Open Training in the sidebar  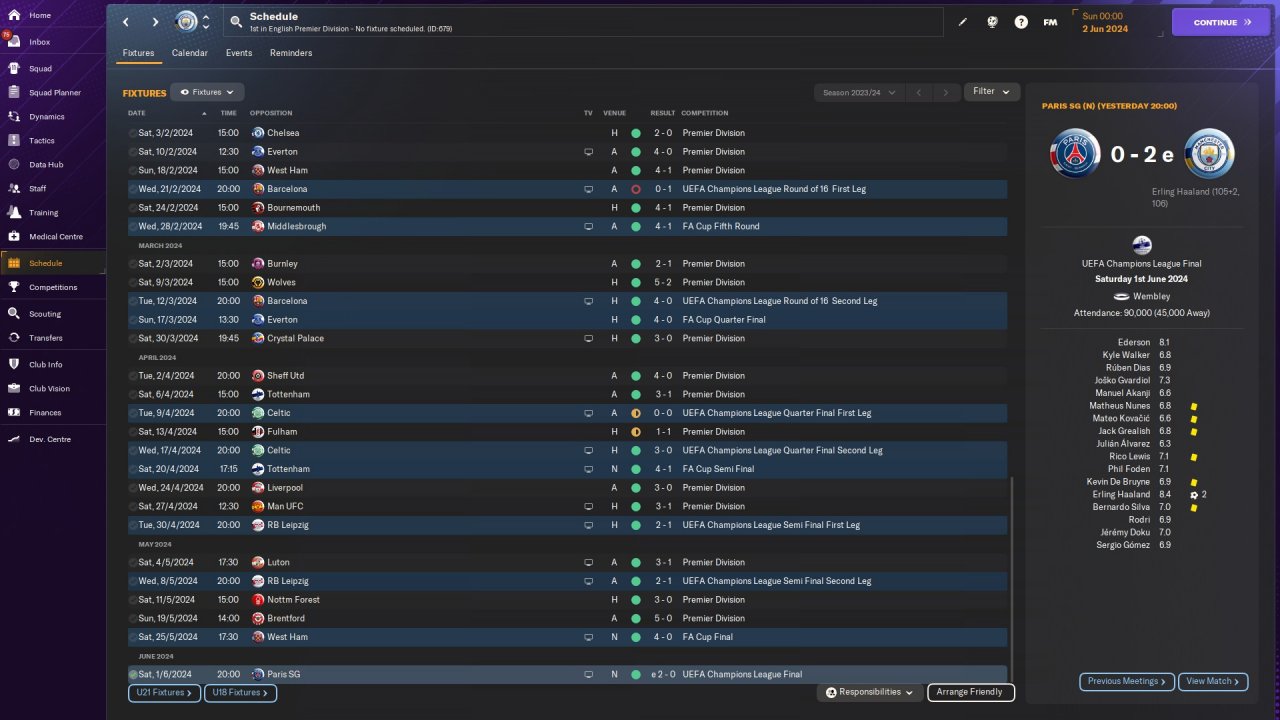pos(43,213)
